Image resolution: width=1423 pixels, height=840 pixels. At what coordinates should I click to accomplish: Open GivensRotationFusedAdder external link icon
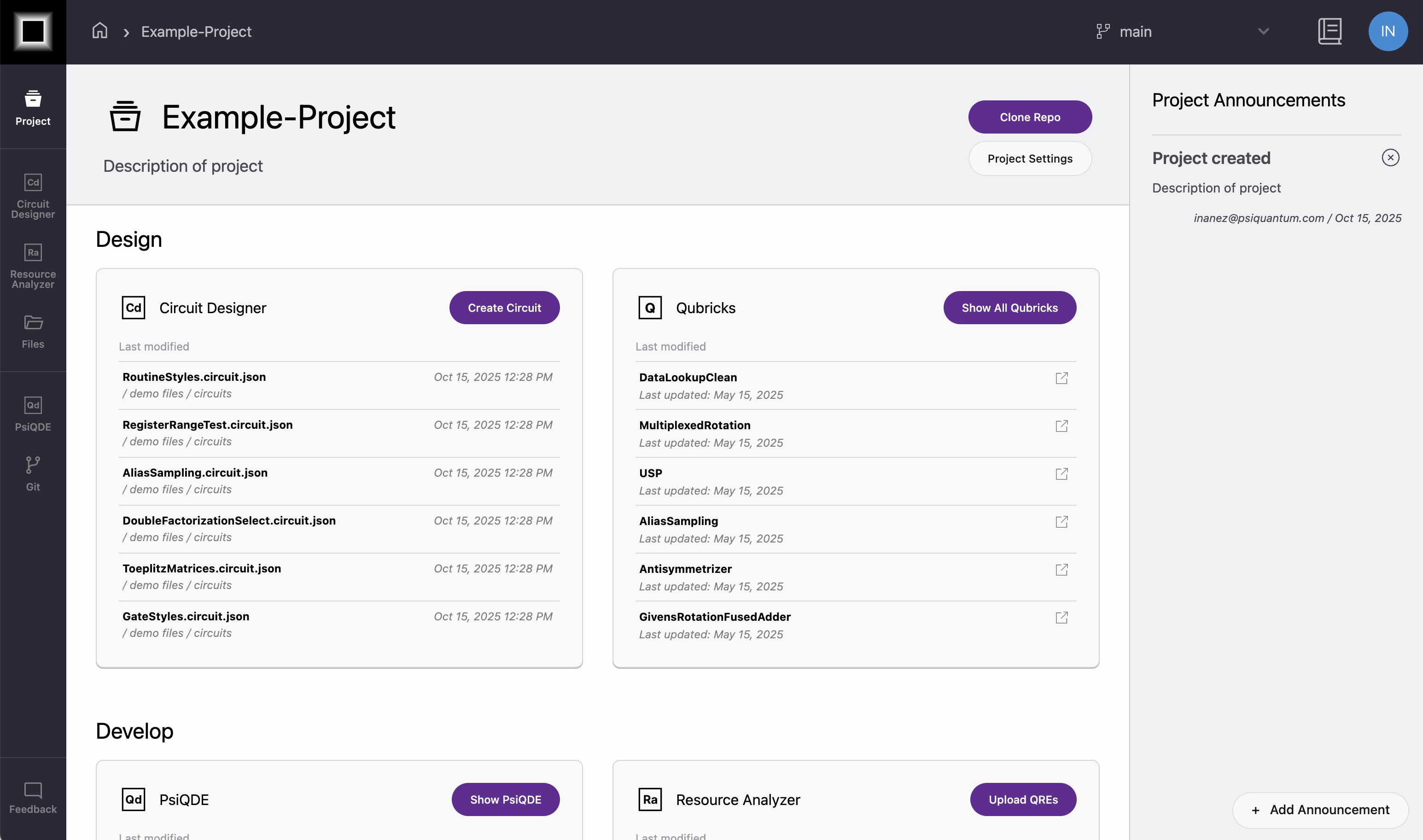pos(1061,618)
